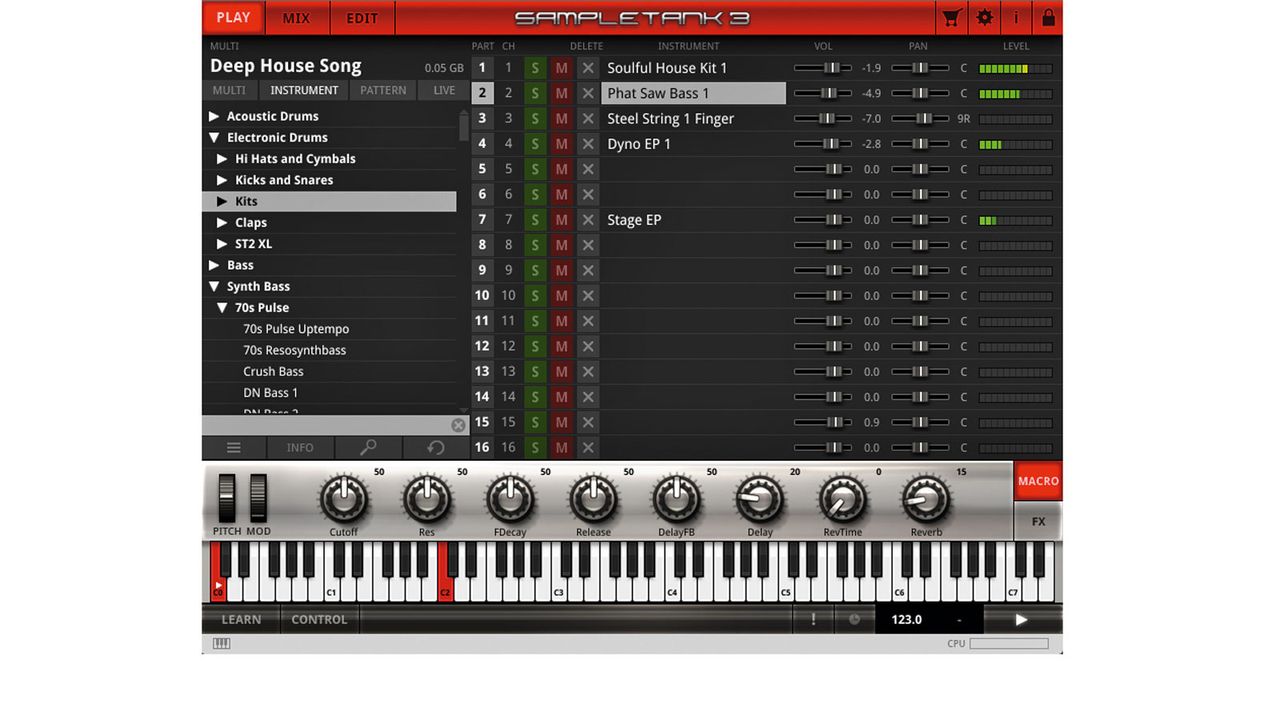Image resolution: width=1280 pixels, height=720 pixels.
Task: Delete part 3 Steel String instrument
Action: point(588,118)
